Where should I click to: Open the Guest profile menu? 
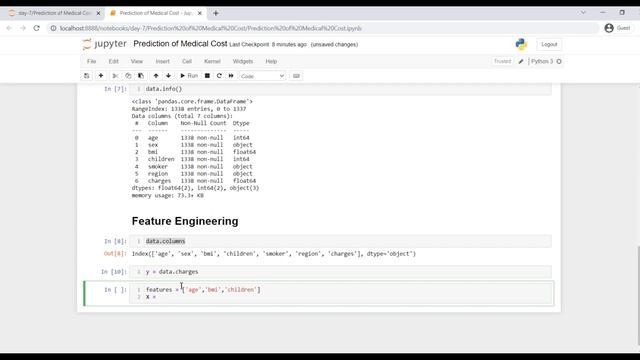(618, 28)
